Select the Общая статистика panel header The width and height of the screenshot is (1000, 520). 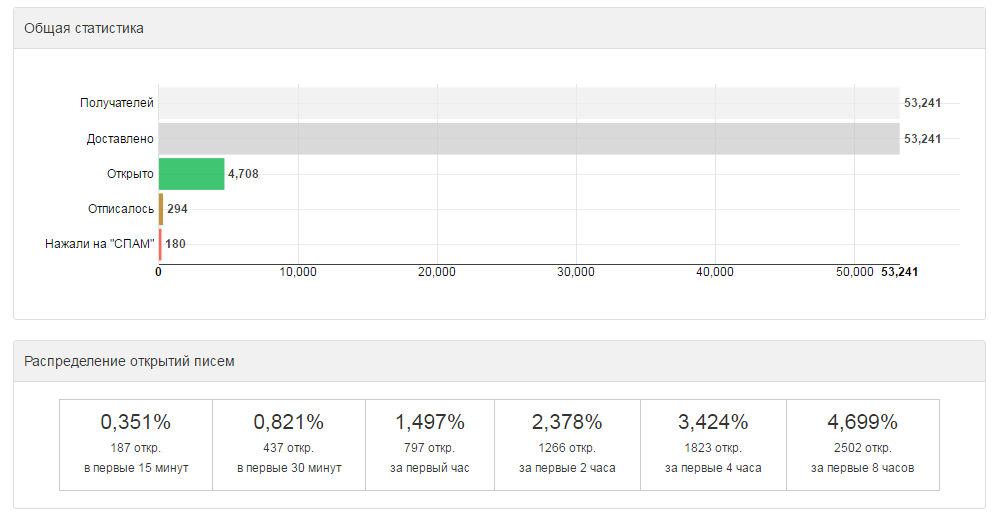click(499, 29)
